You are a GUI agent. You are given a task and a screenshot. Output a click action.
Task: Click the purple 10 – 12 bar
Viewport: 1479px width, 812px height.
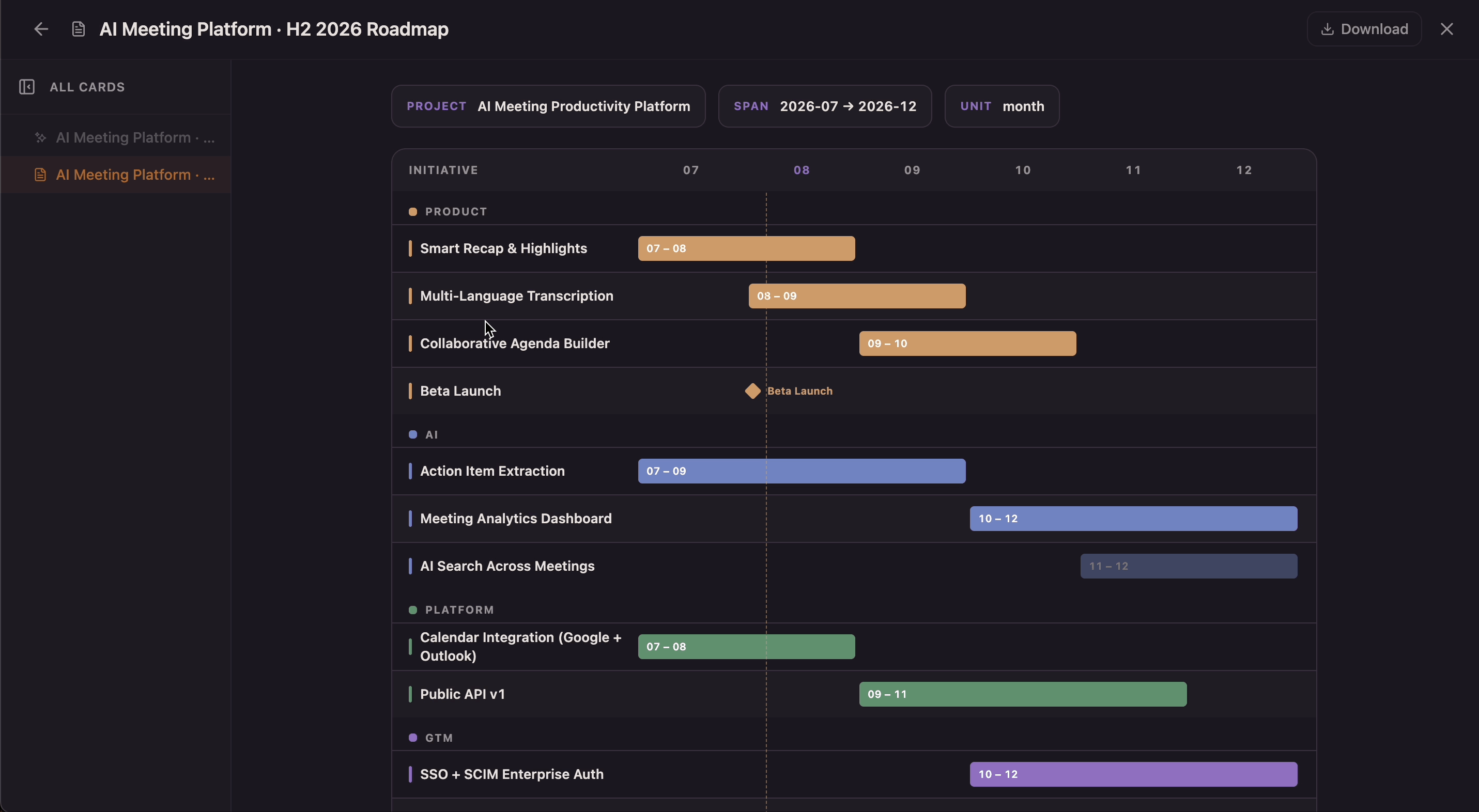point(1133,775)
